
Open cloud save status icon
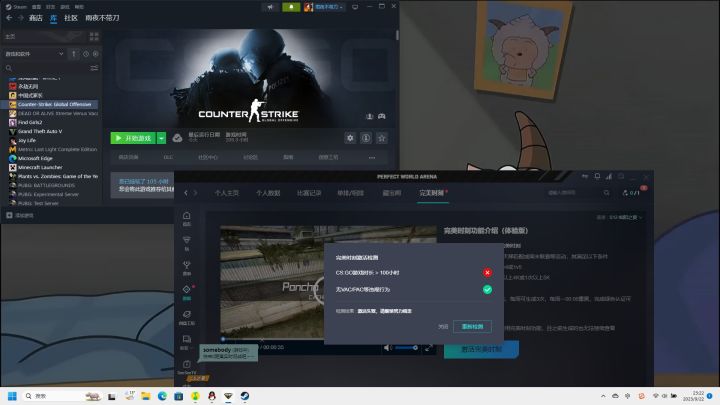177,138
